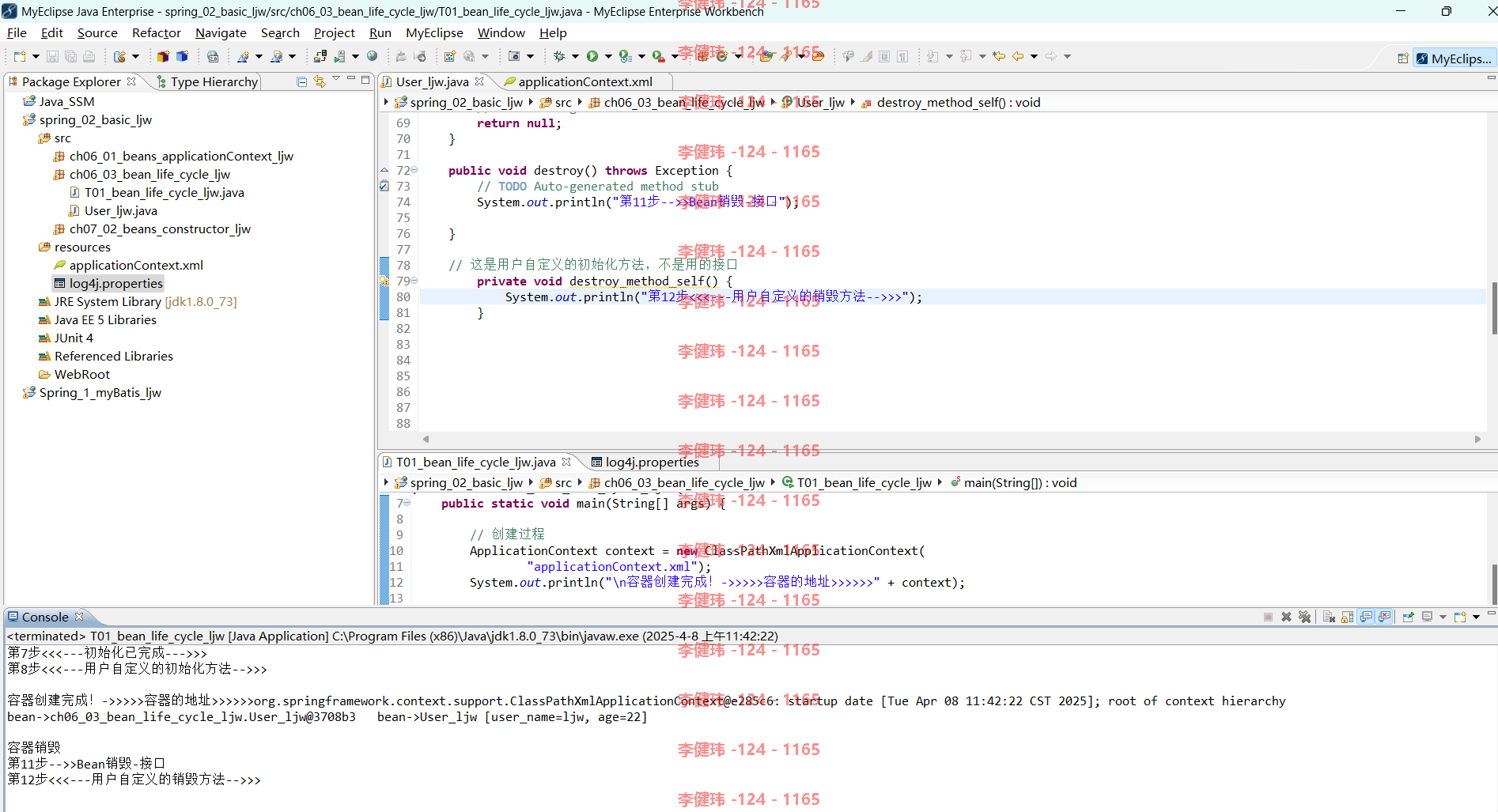
Task: Toggle Block Selection Mode icon
Action: (x=884, y=56)
